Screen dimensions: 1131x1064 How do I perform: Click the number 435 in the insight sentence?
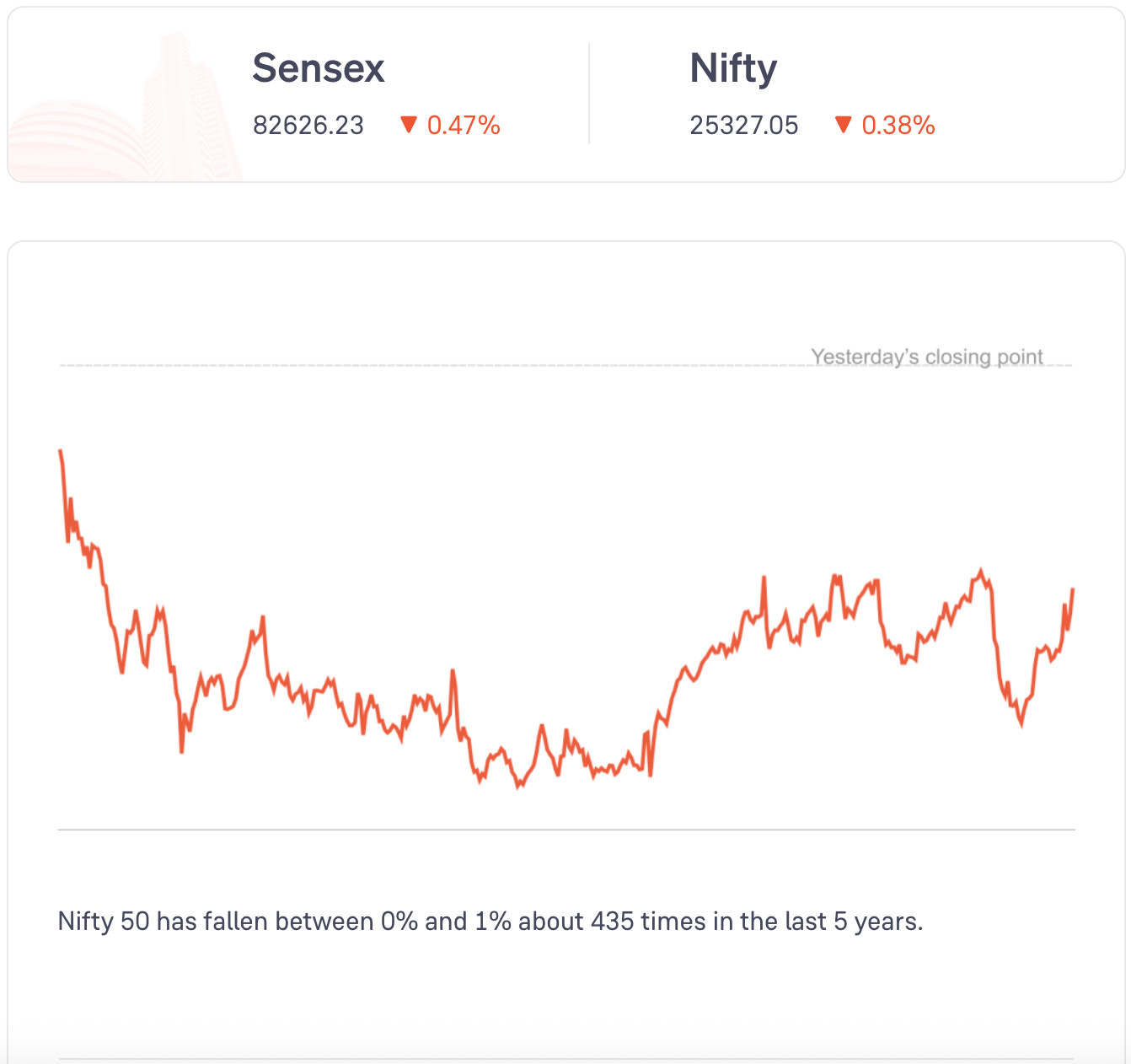[613, 922]
